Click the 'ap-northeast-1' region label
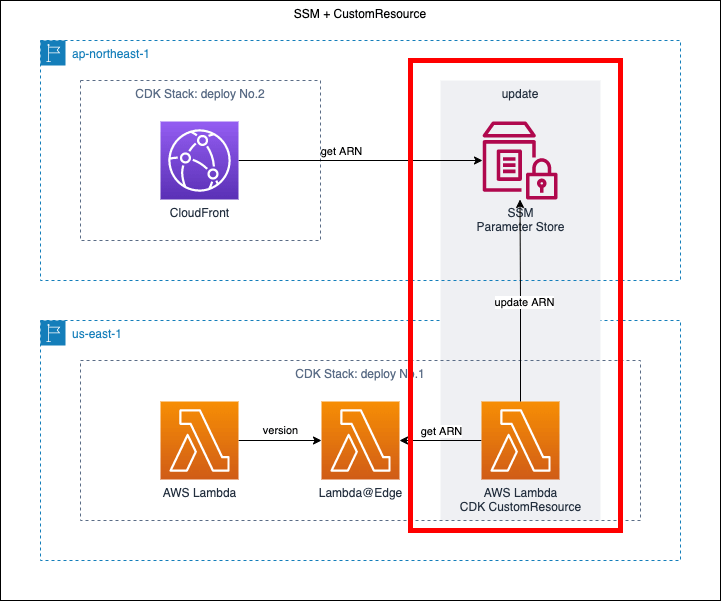This screenshot has width=721, height=601. click(110, 54)
